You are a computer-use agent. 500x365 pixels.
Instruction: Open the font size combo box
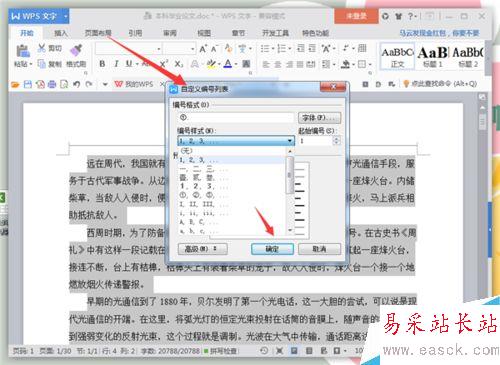point(179,49)
